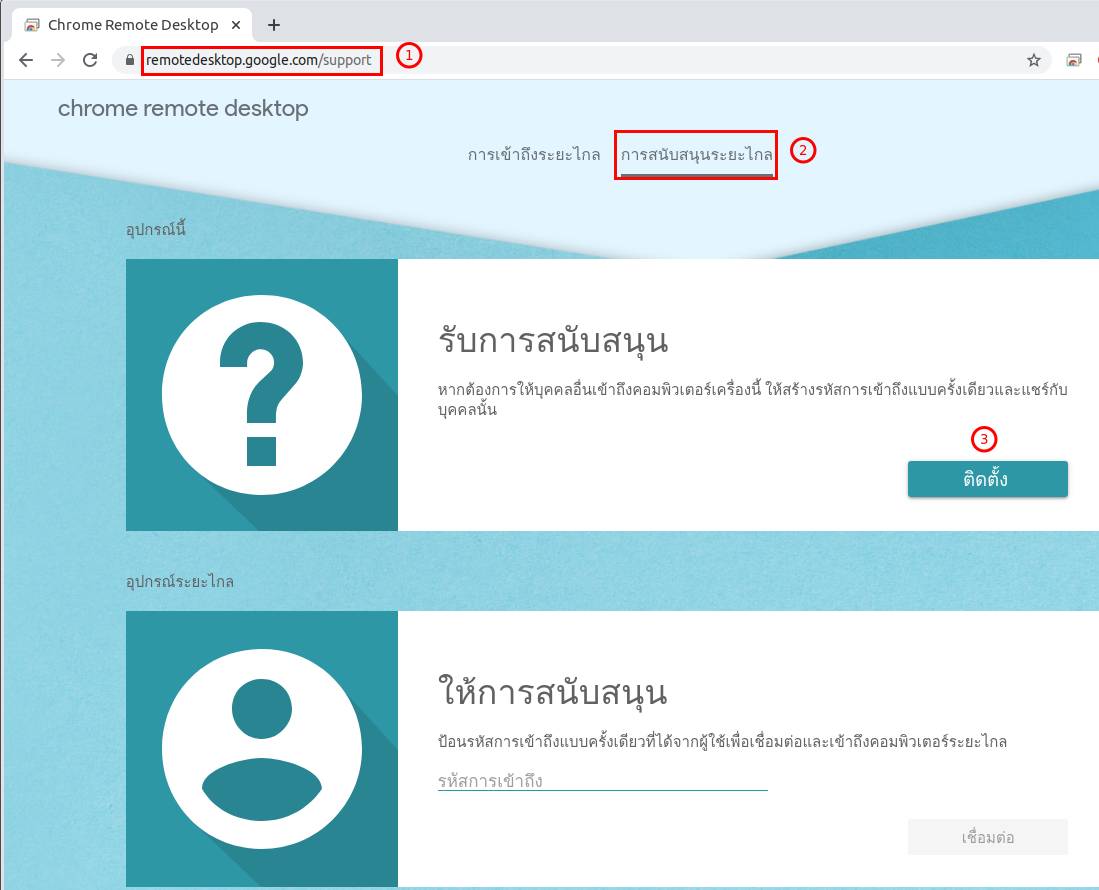The image size is (1099, 890).
Task: Click the รหัสการเข้าถึง access code field
Action: (603, 781)
